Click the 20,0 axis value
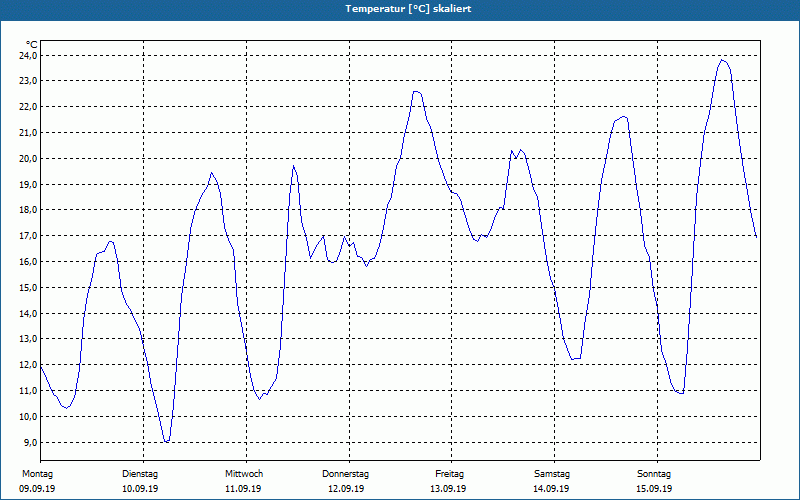The width and height of the screenshot is (800, 500). pyautogui.click(x=28, y=158)
